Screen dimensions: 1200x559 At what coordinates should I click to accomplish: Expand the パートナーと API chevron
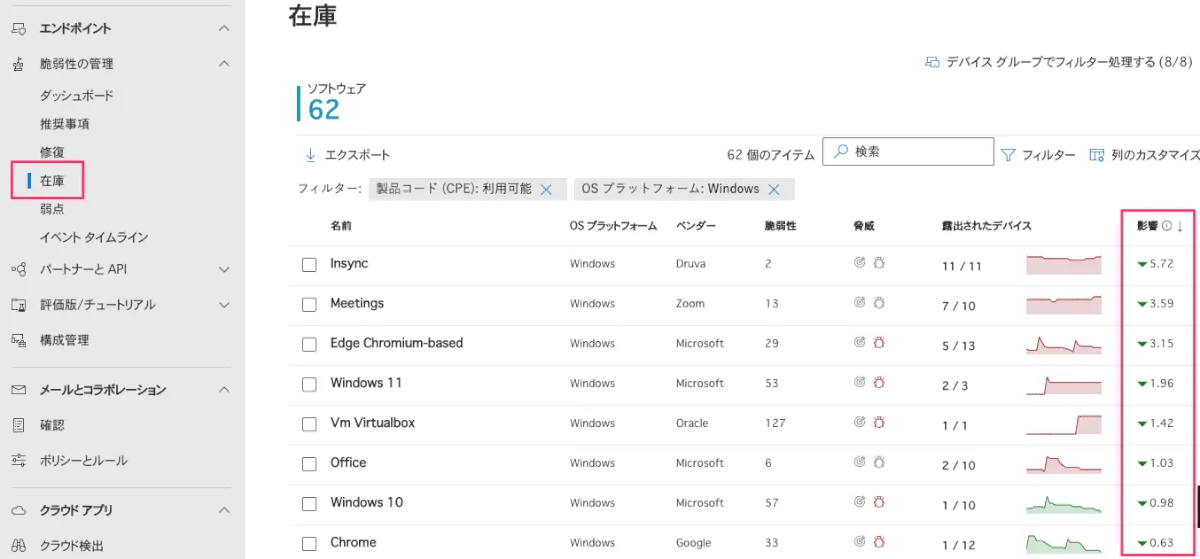[x=224, y=270]
